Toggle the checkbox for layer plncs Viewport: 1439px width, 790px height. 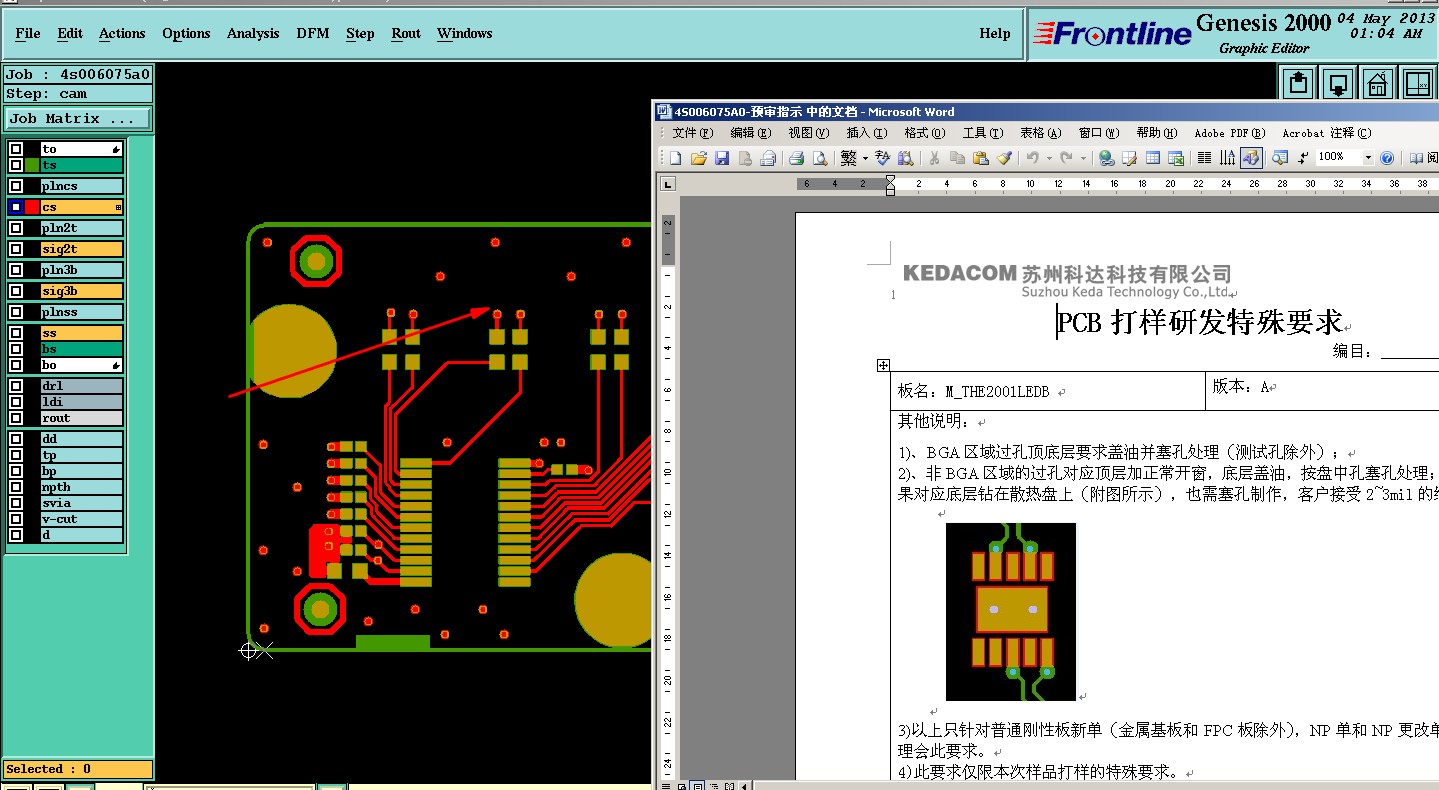click(16, 186)
